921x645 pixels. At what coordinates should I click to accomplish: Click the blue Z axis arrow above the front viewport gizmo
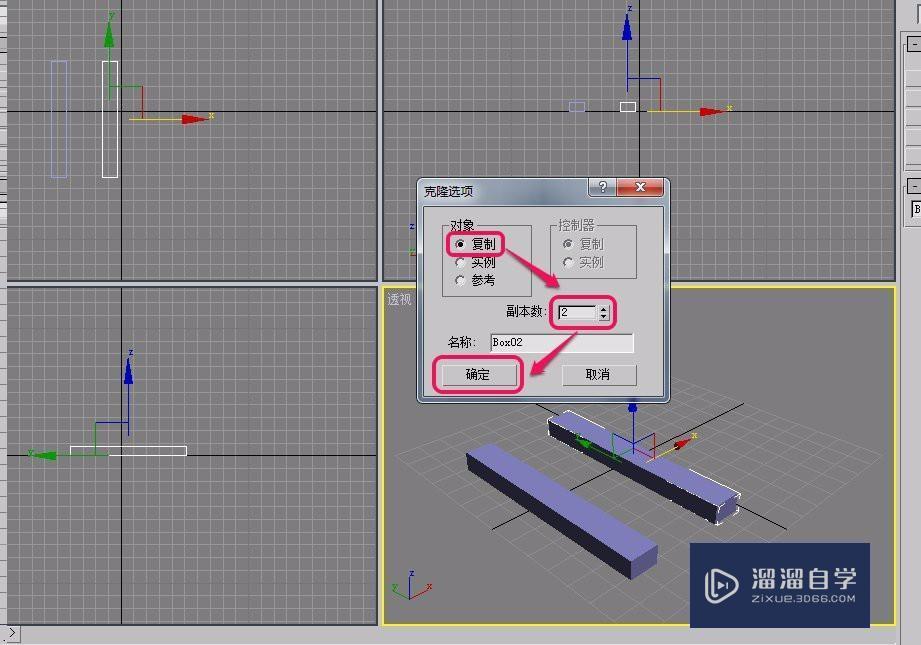point(627,30)
